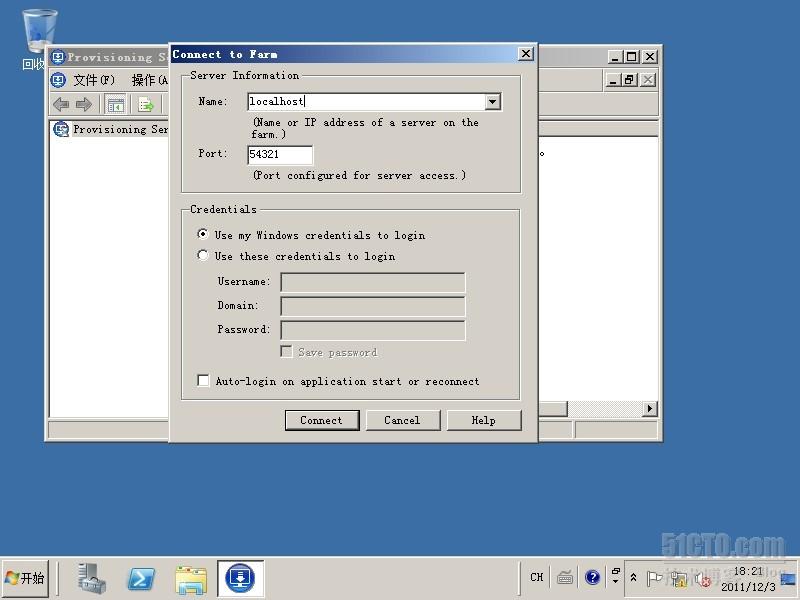Click the MMC system icon beside 文件 menu
Screen dimensions: 800x600
coord(58,80)
